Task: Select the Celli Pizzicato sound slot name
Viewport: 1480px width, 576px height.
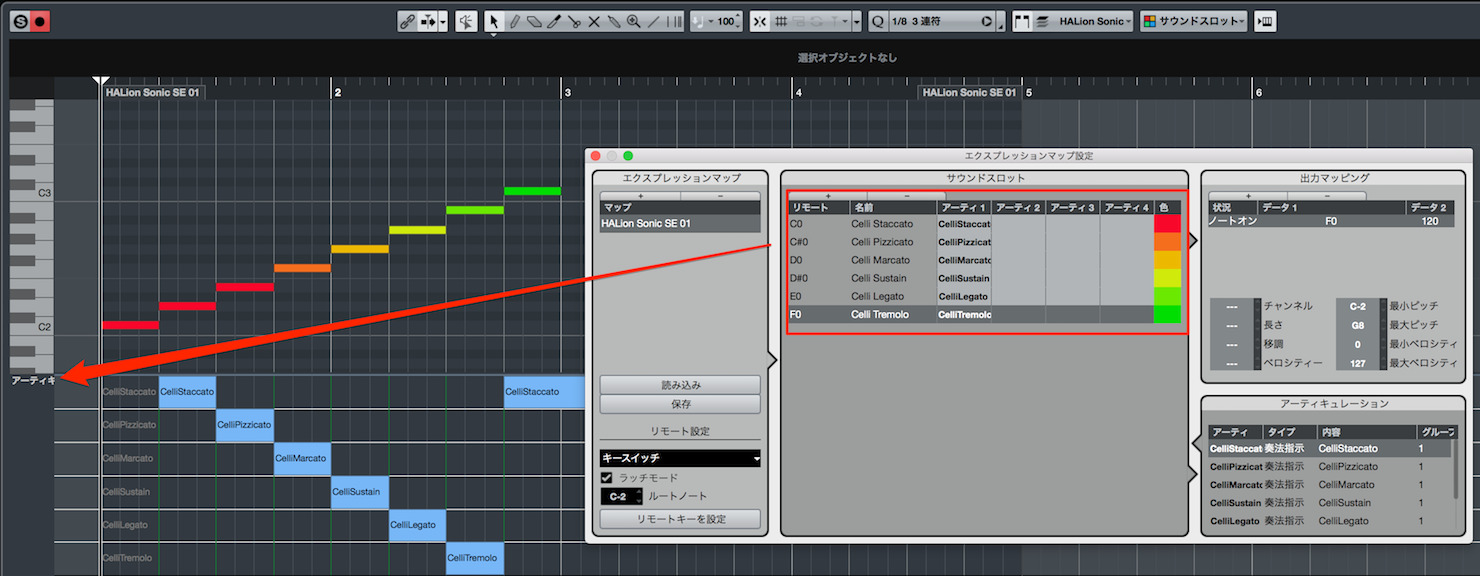Action: tap(882, 242)
